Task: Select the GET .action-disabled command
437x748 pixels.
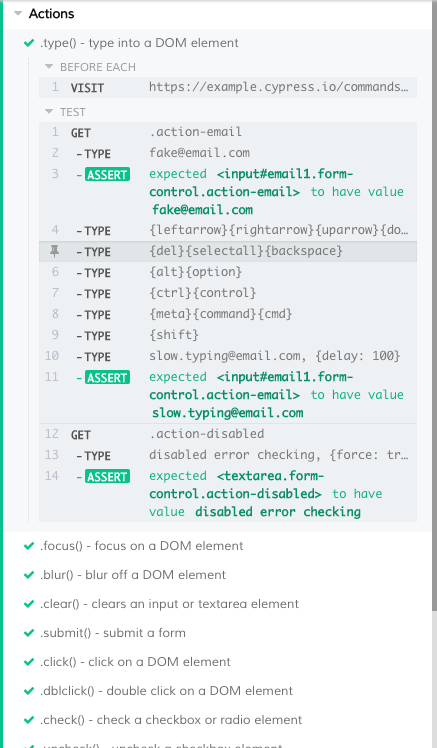Action: 228,434
